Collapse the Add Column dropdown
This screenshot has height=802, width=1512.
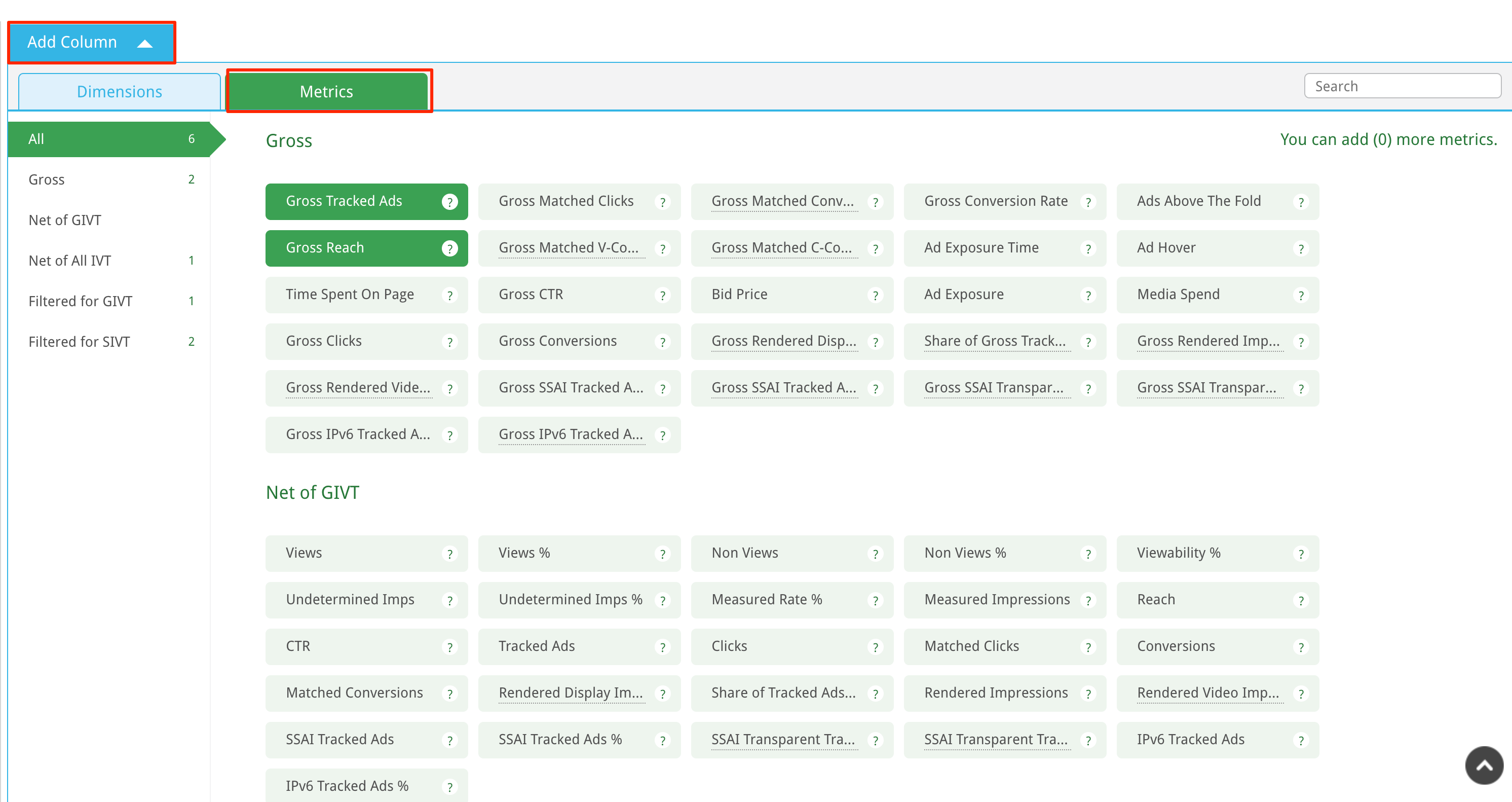92,42
